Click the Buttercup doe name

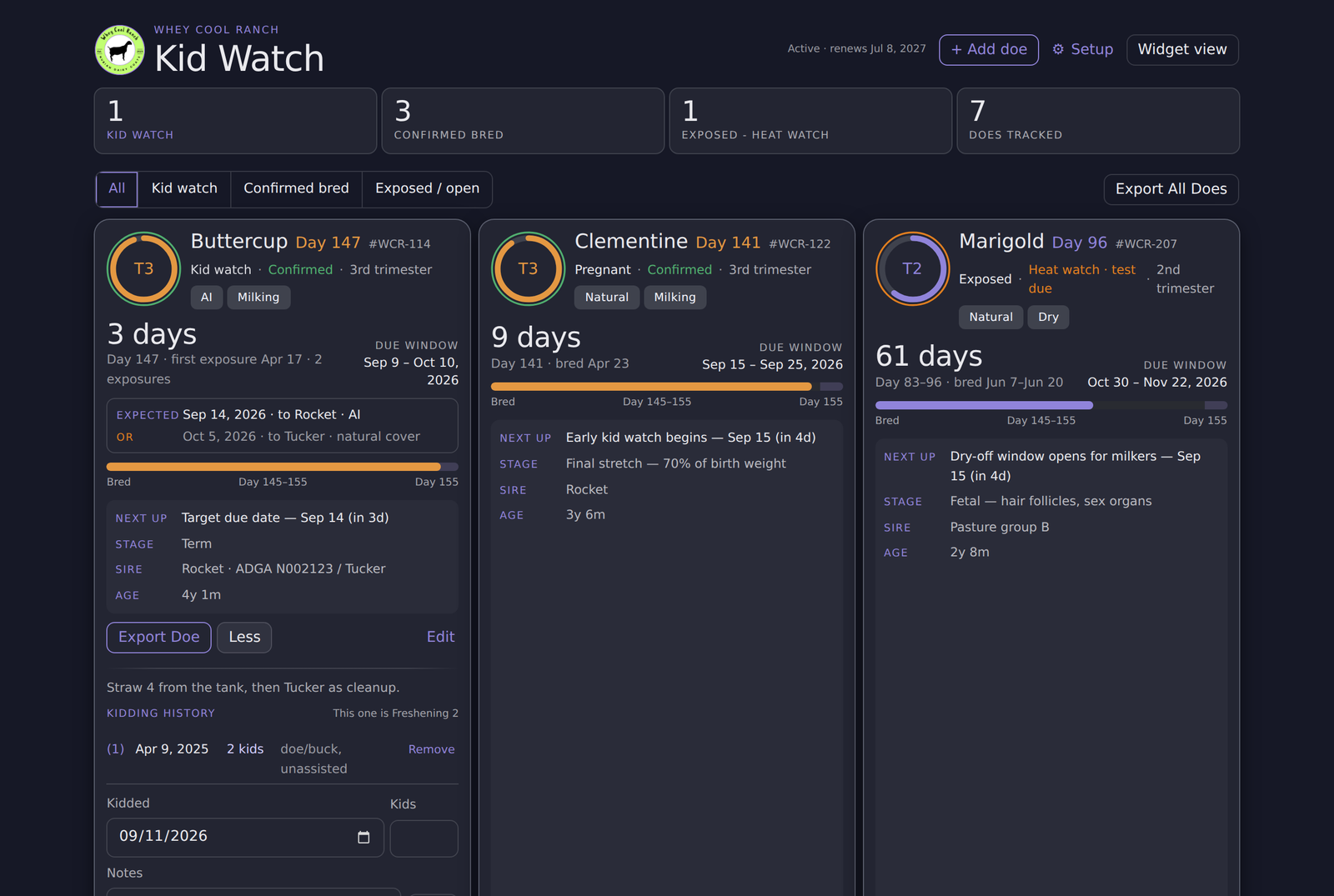(239, 242)
